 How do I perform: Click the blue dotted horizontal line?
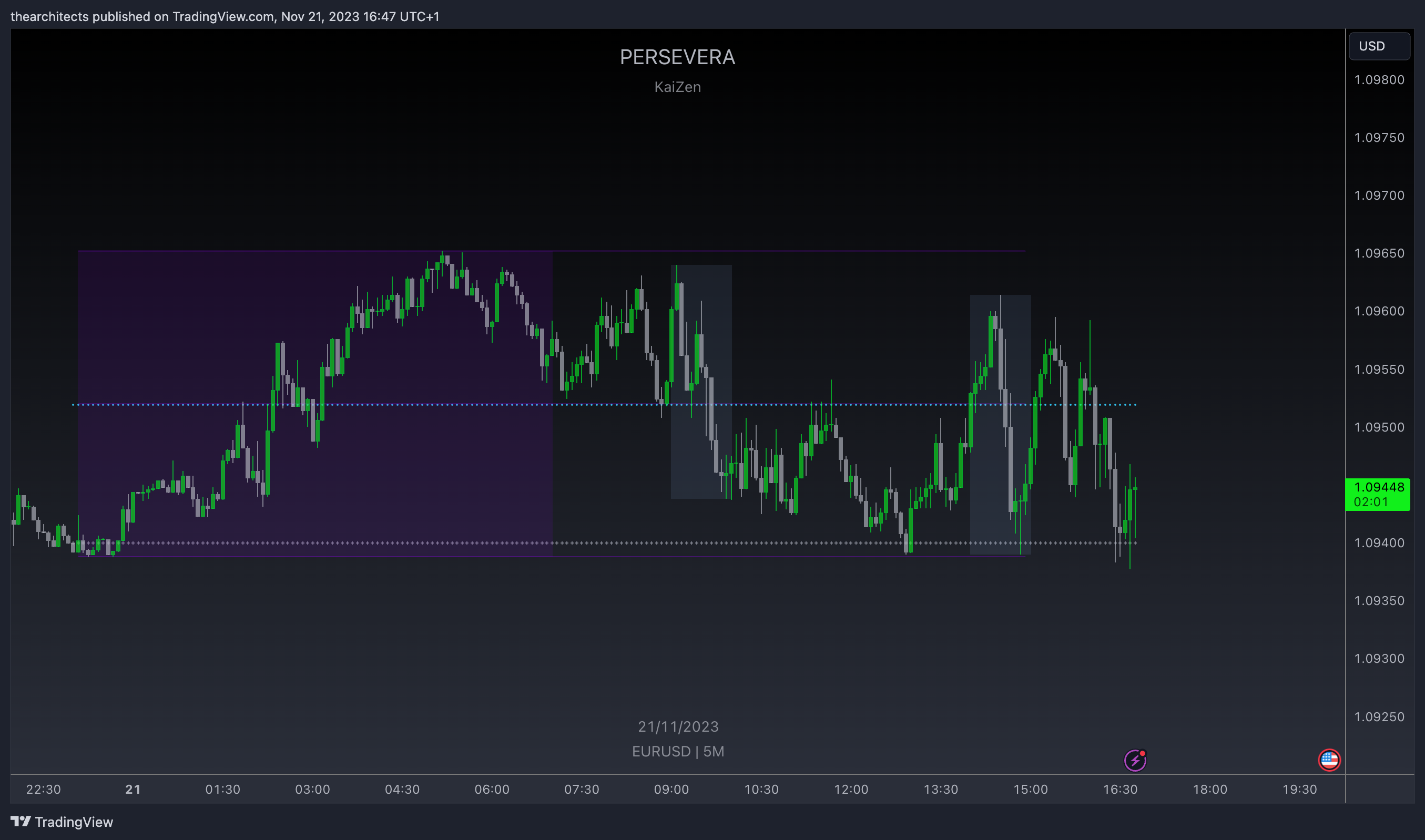tap(604, 405)
